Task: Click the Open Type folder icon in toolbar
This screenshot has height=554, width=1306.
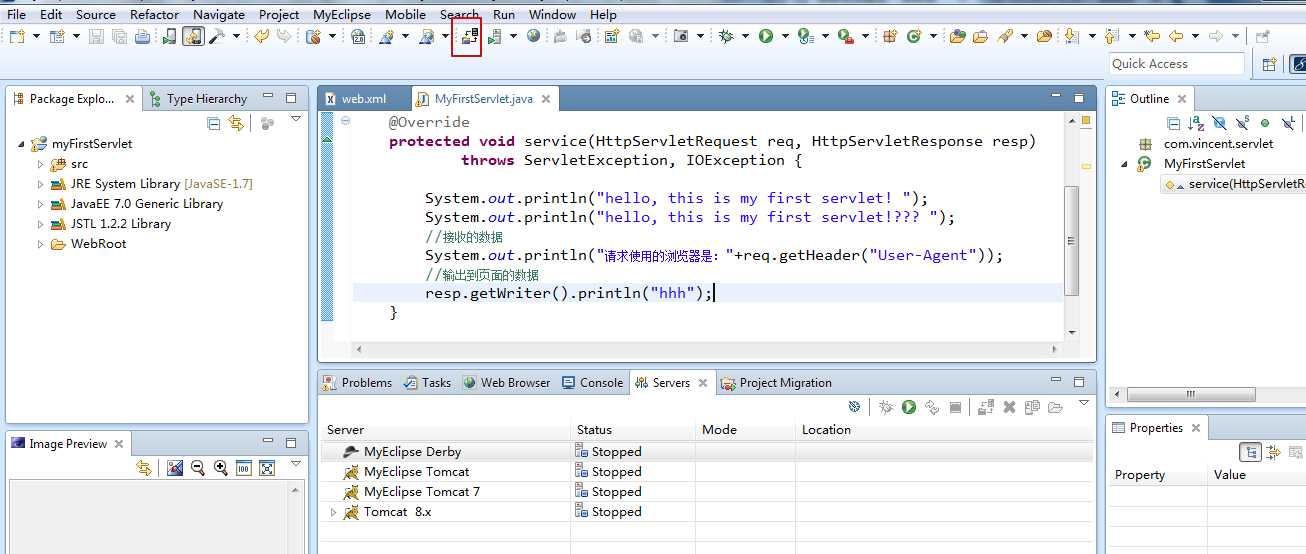Action: [x=957, y=36]
